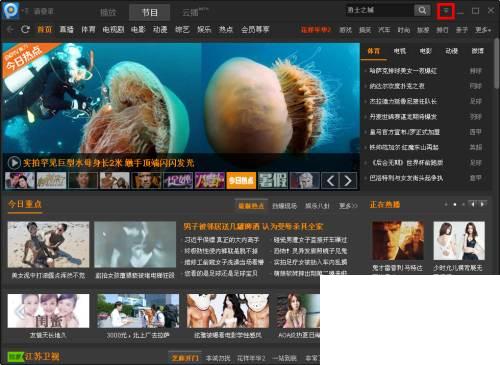Screen dimensions: 500x365
Task: Select the middle page dot in 正在热播
Action: click(x=455, y=204)
